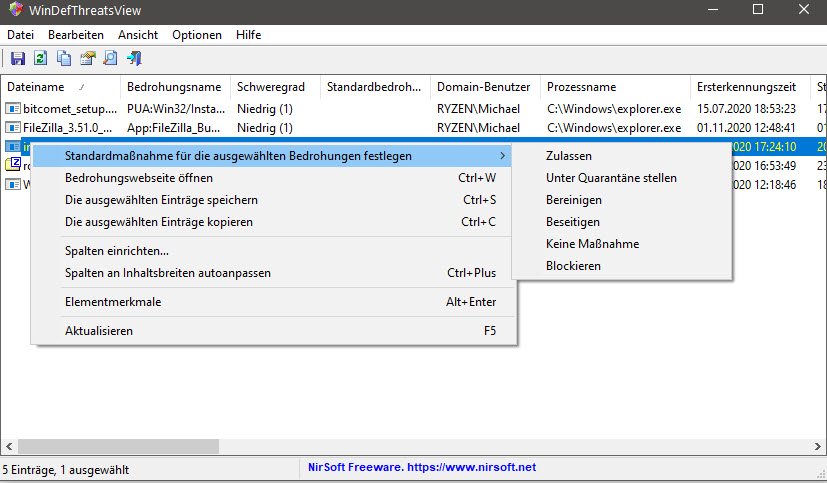Choose Bedrohungswebseite öffnen in context menu
This screenshot has height=483, width=827.
tap(274, 178)
